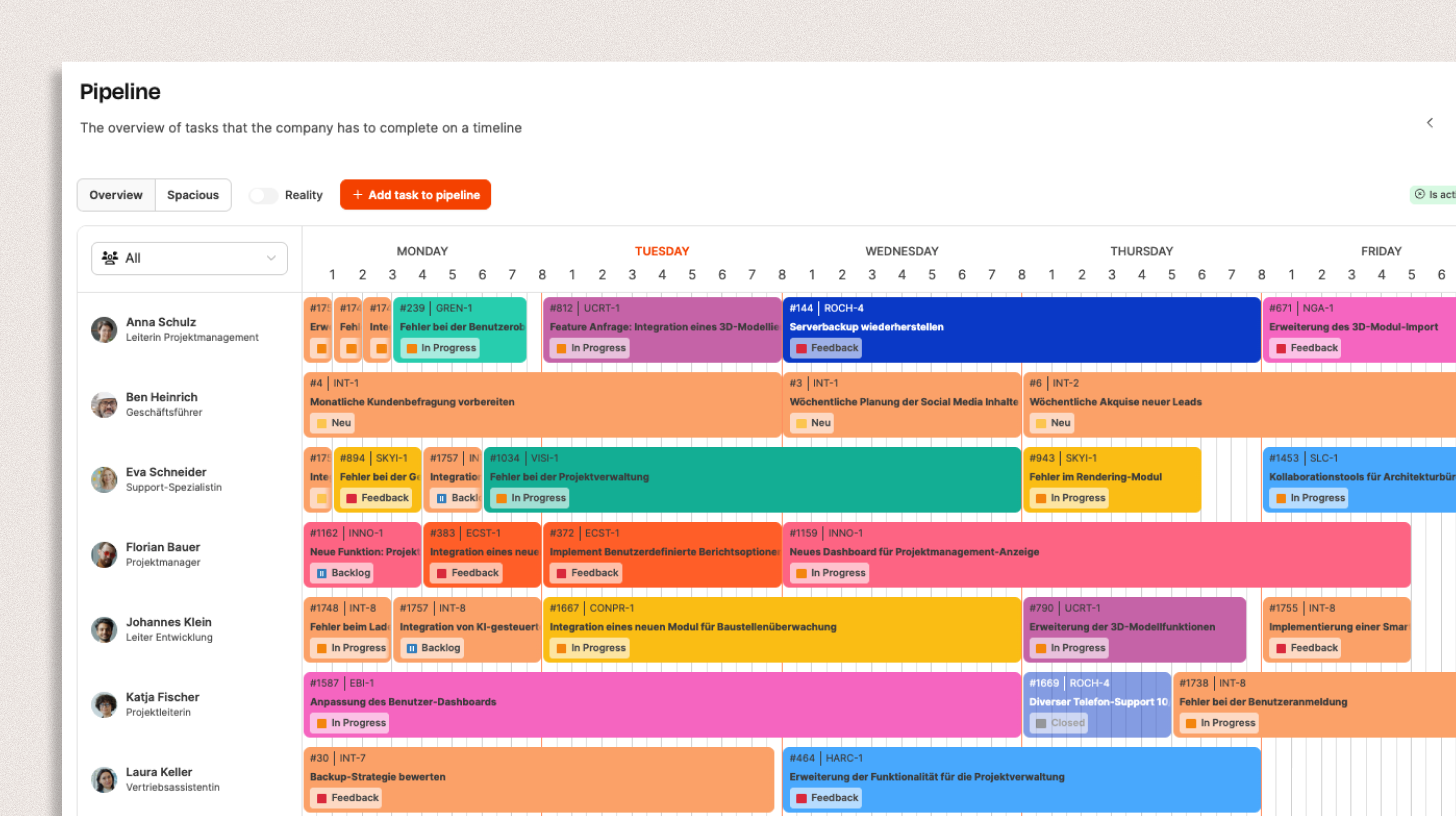Click Eva Schneider's name
The width and height of the screenshot is (1456, 816).
pyautogui.click(x=166, y=472)
